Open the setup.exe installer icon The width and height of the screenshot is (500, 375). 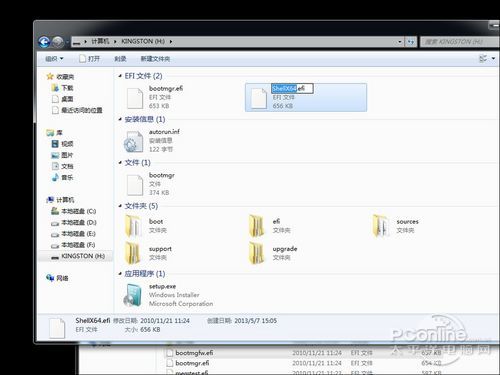tap(133, 295)
